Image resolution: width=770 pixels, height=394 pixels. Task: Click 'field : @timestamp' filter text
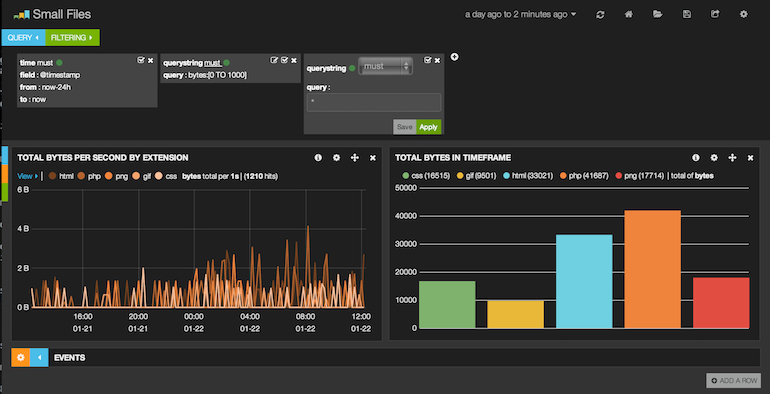click(x=50, y=75)
